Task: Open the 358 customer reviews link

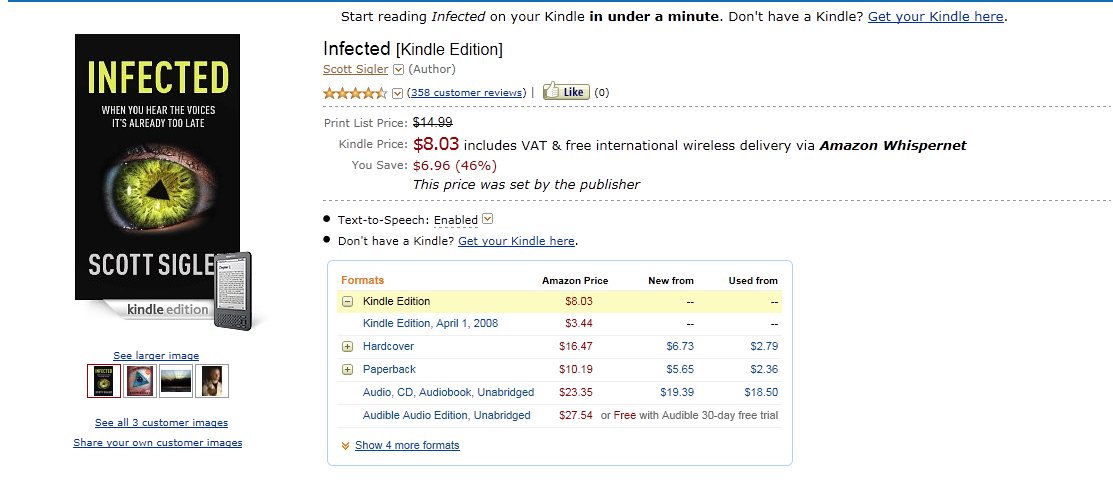Action: [x=466, y=93]
